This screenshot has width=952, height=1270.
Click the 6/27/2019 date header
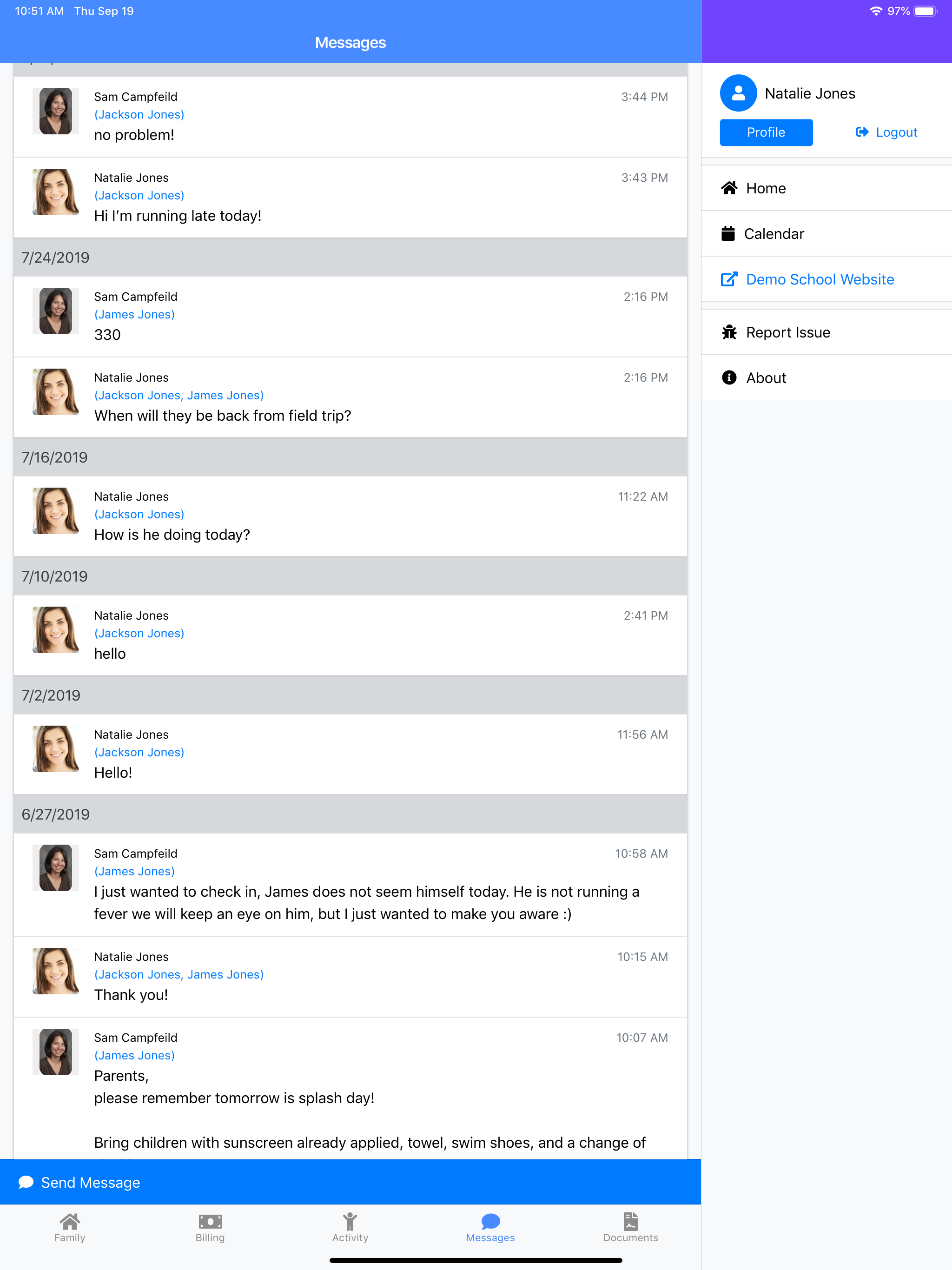click(x=350, y=814)
